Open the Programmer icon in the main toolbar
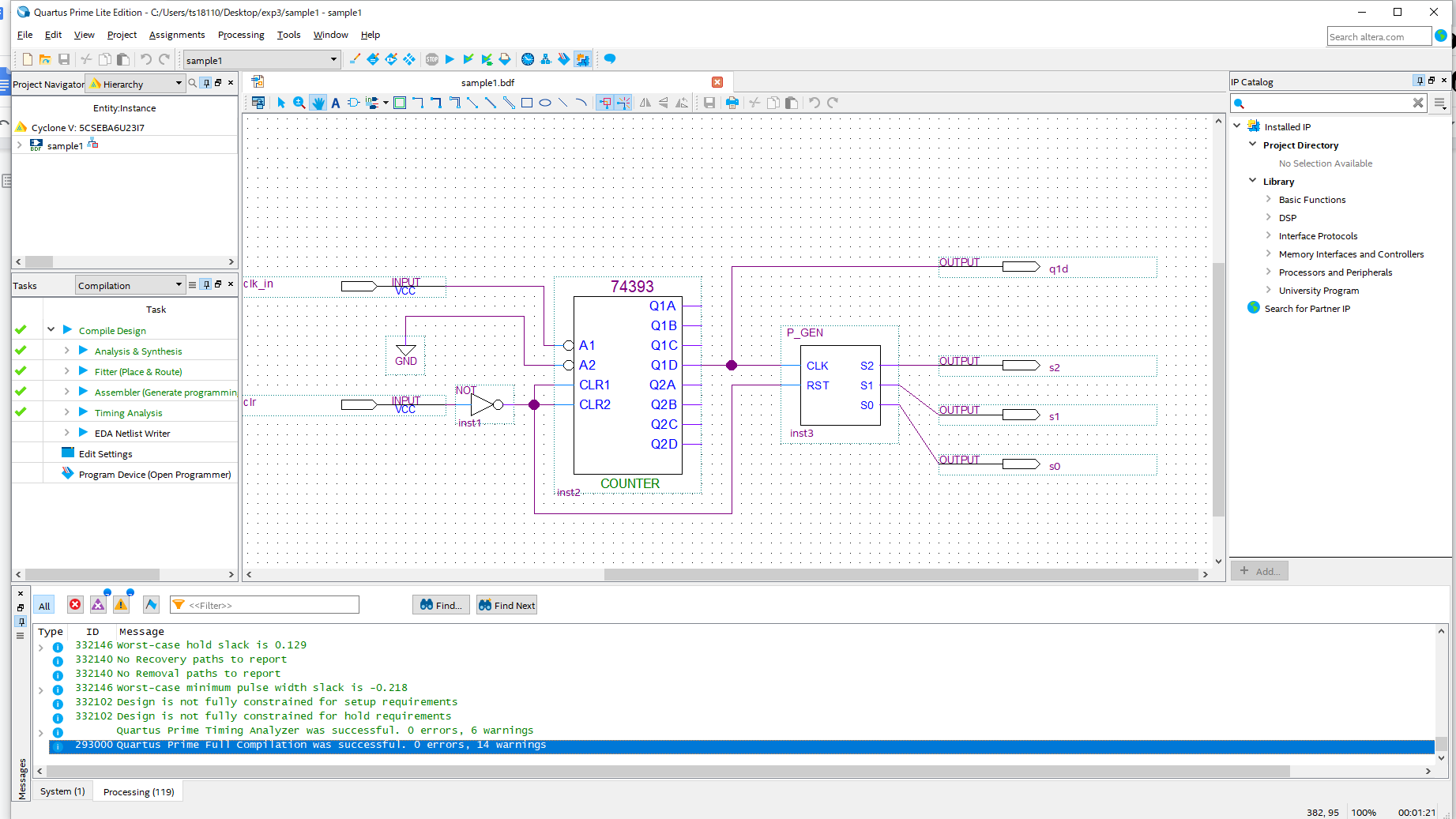The image size is (1456, 819). [x=564, y=59]
